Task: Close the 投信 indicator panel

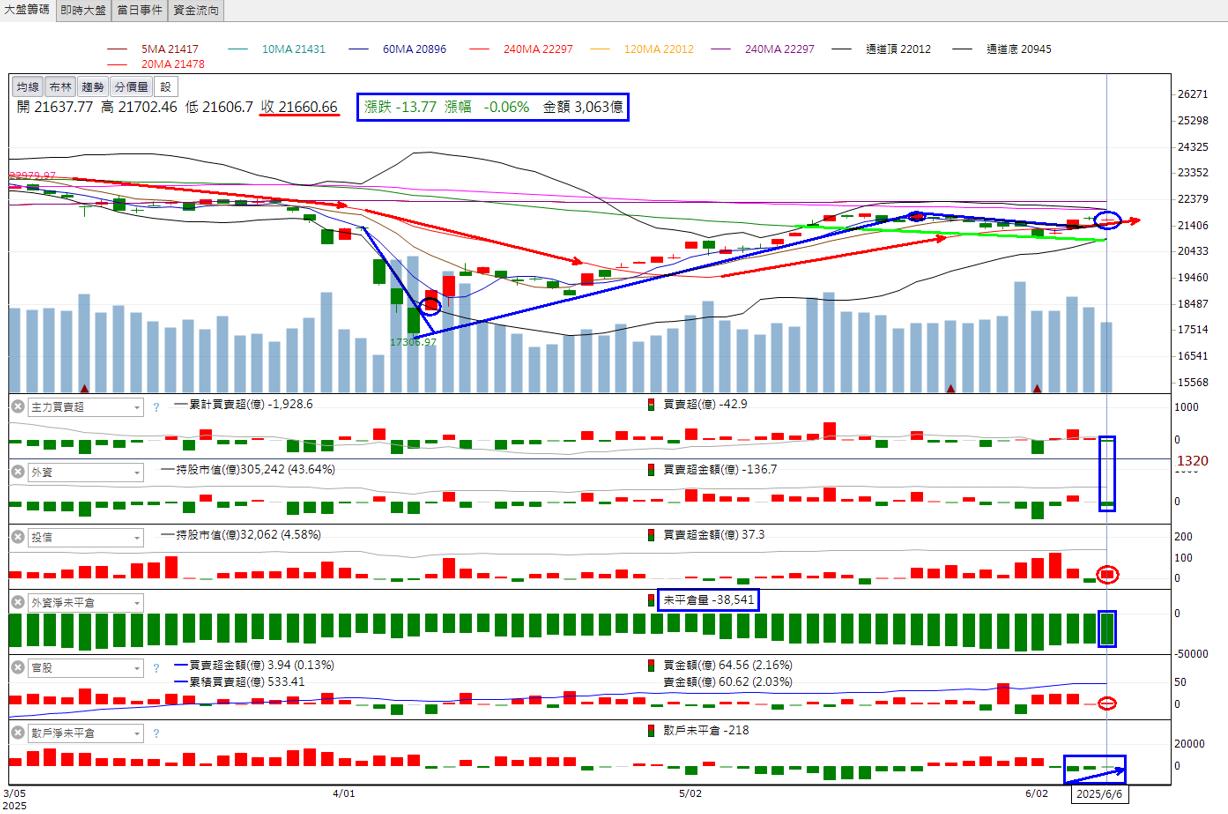Action: pos(18,537)
